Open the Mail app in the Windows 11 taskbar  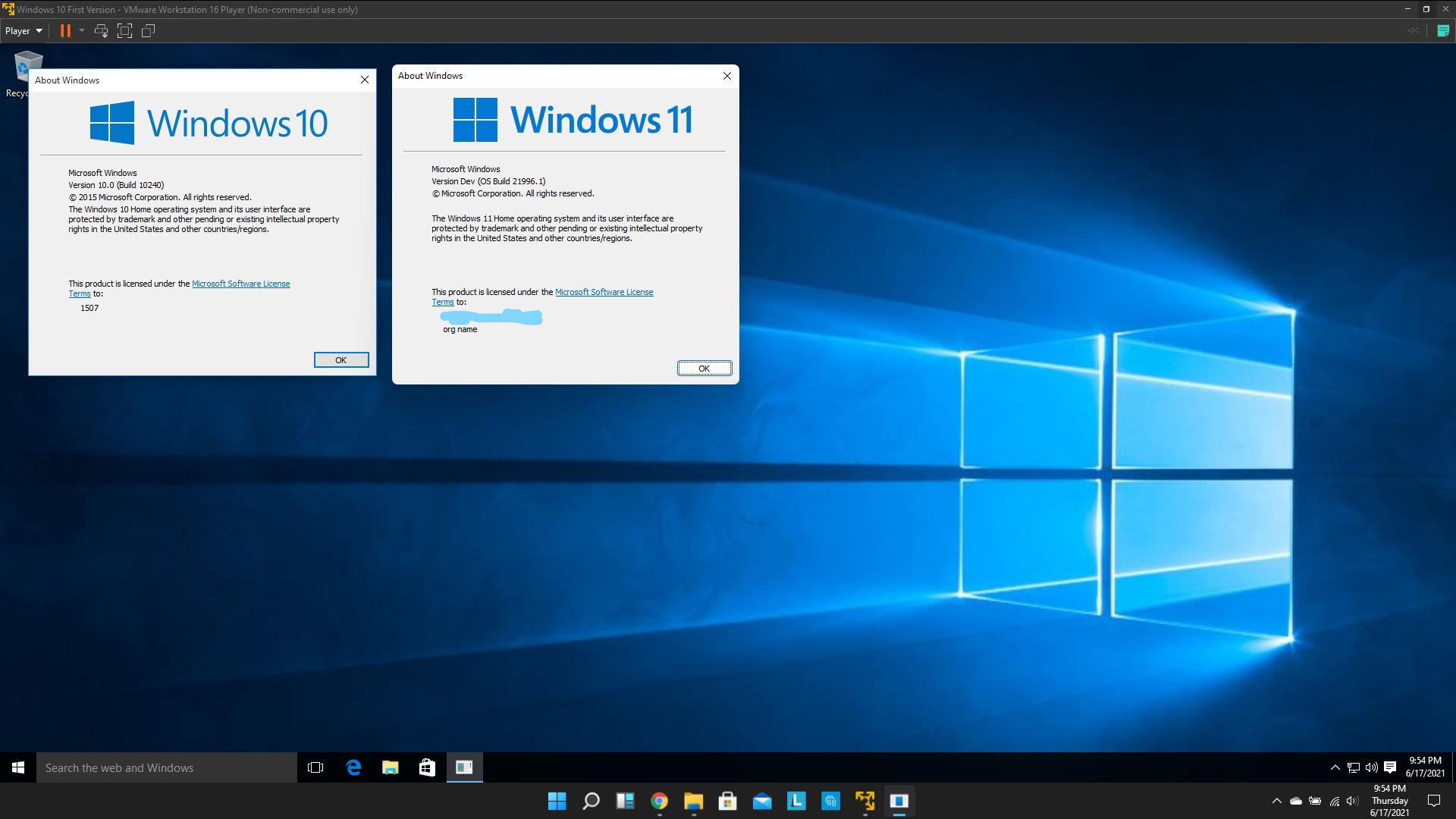[x=762, y=801]
